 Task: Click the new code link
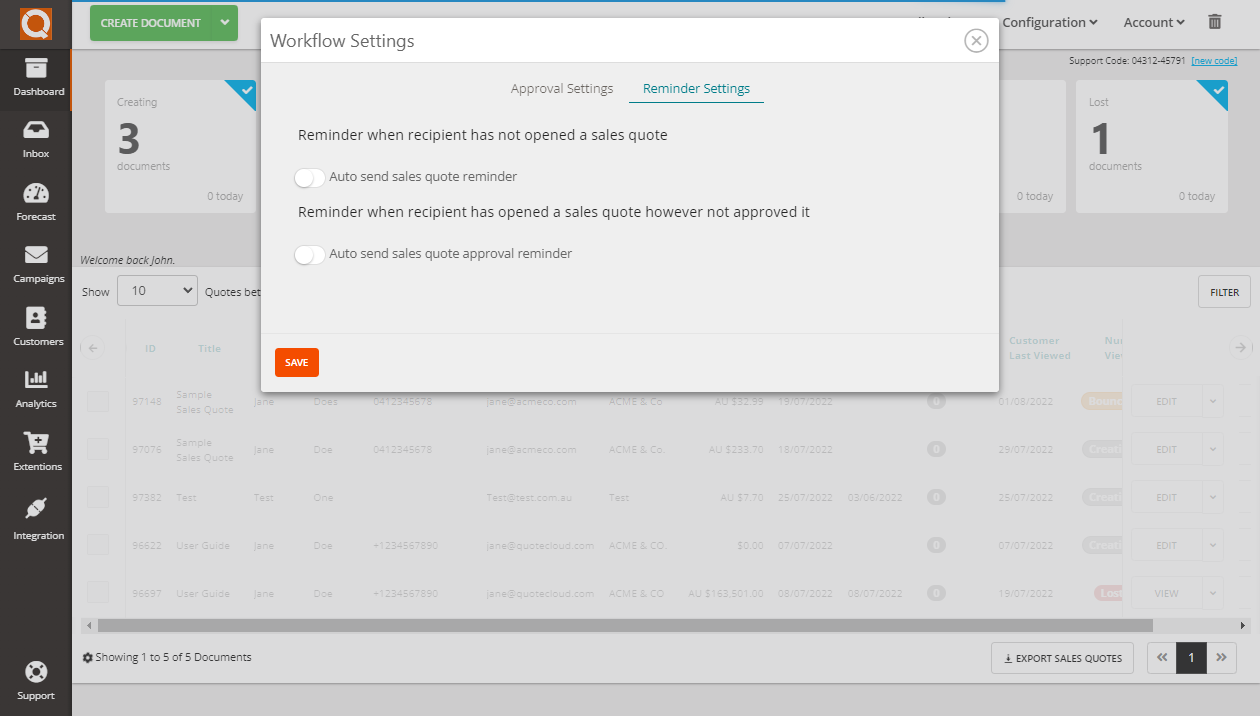coord(1213,60)
